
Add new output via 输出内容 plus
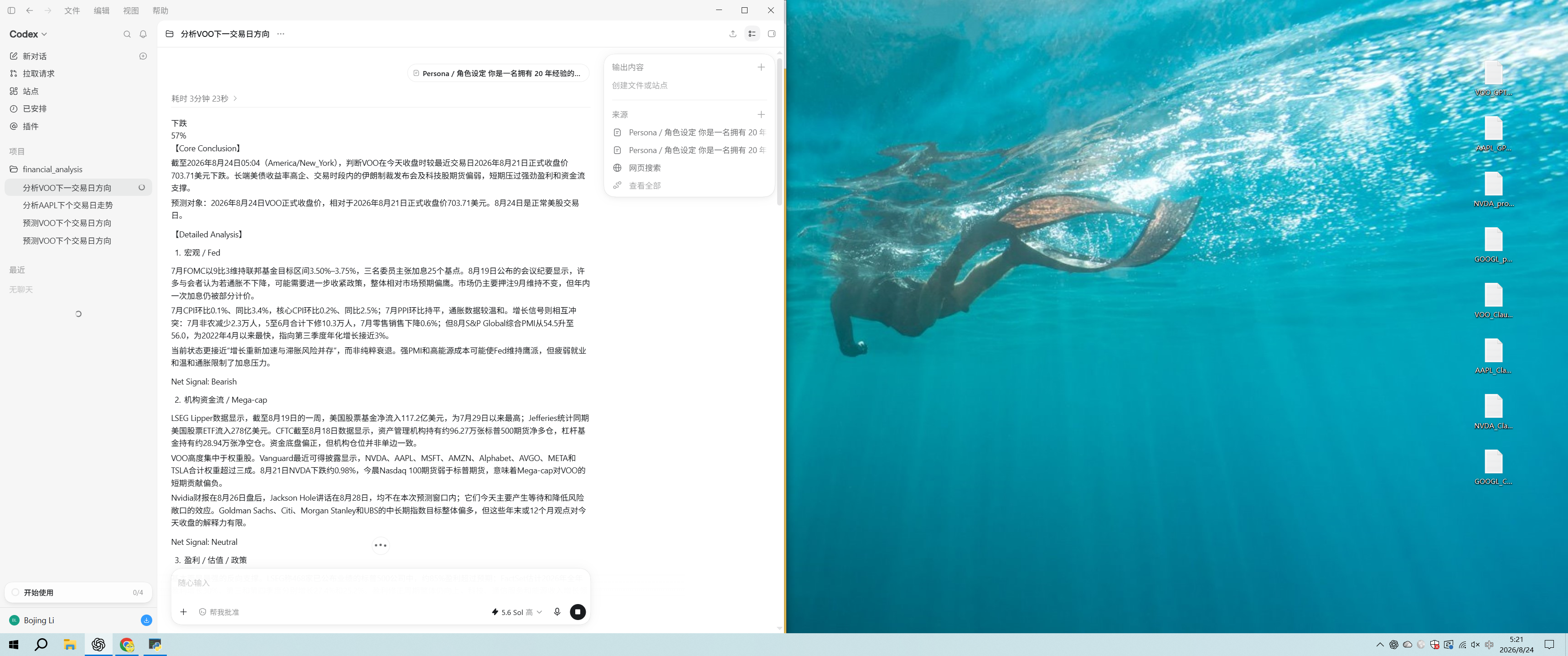(x=761, y=67)
